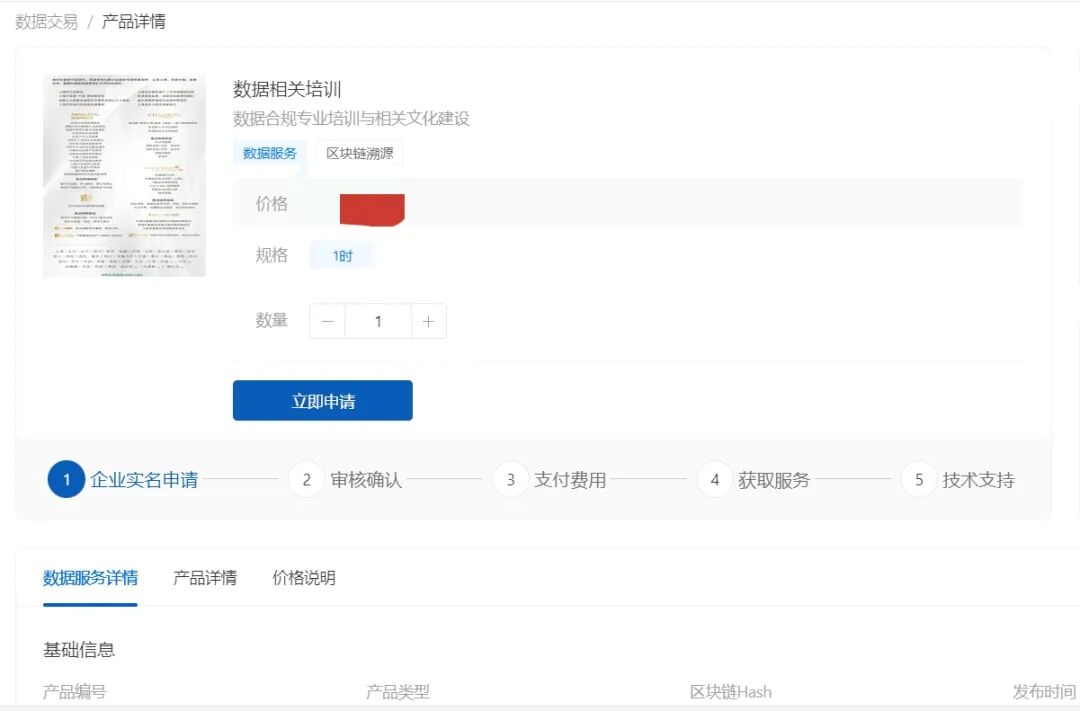
Task: Increase quantity with the plus stepper
Action: pyautogui.click(x=429, y=320)
